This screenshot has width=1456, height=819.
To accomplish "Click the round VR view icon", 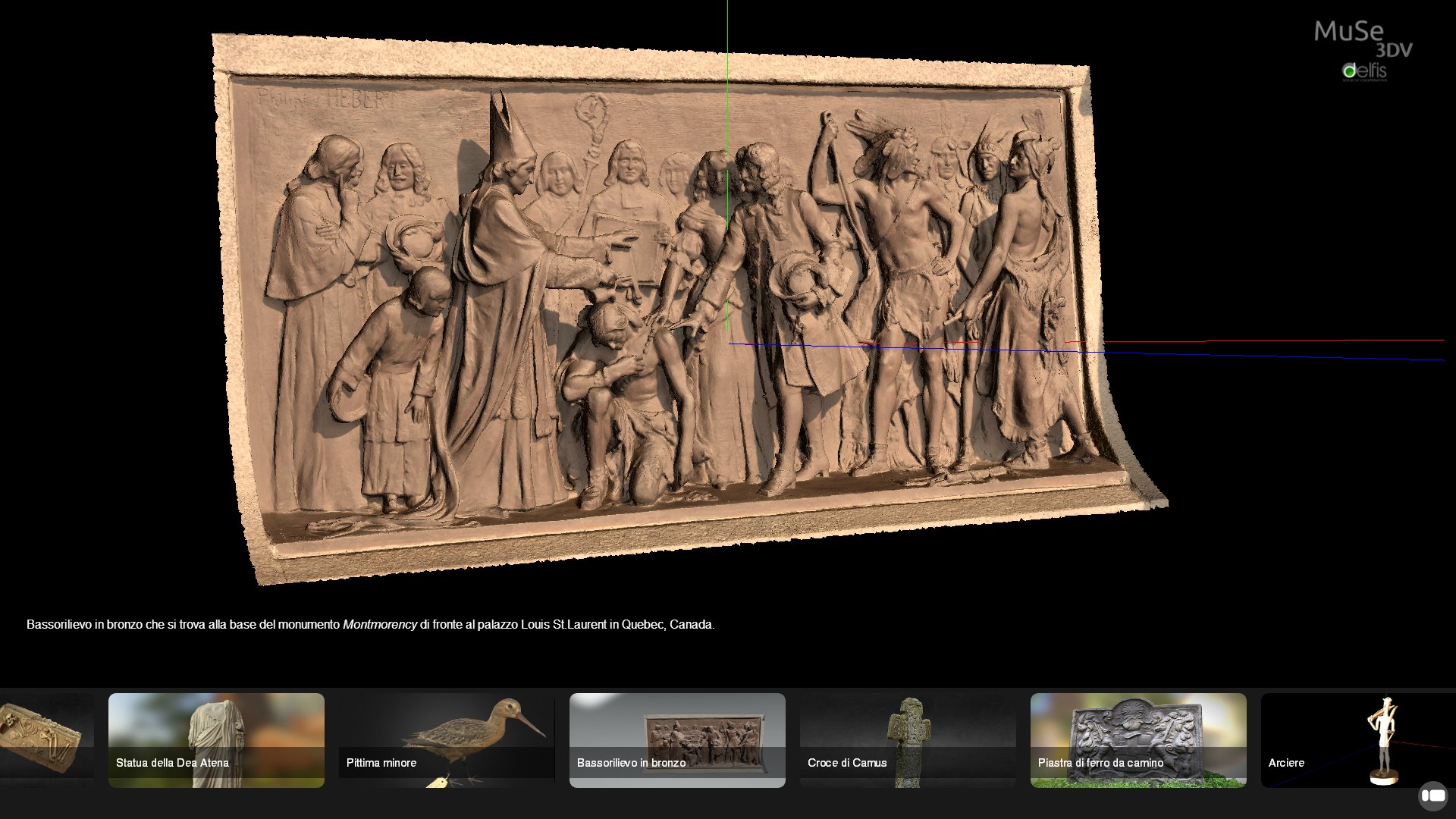I will coord(1432,795).
